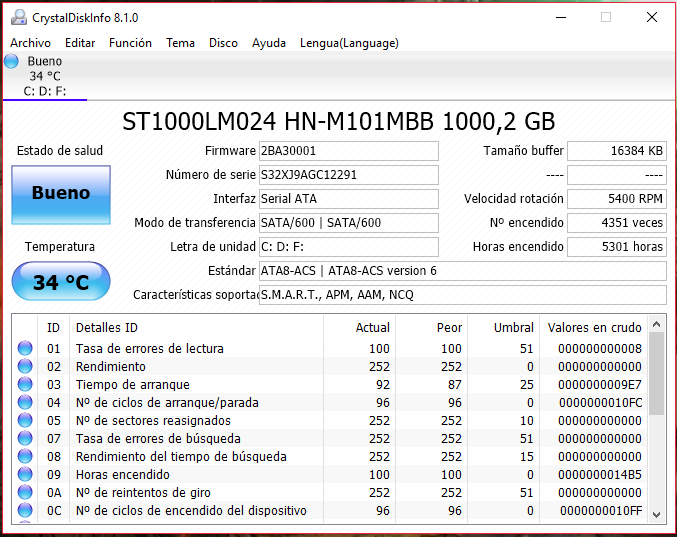Click the Letra de unidad field
The width and height of the screenshot is (677, 537).
348,247
